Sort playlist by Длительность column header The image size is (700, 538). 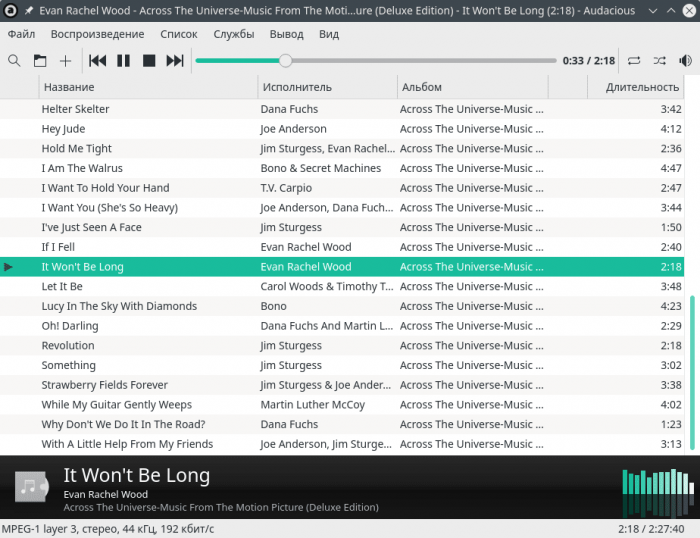tap(642, 87)
